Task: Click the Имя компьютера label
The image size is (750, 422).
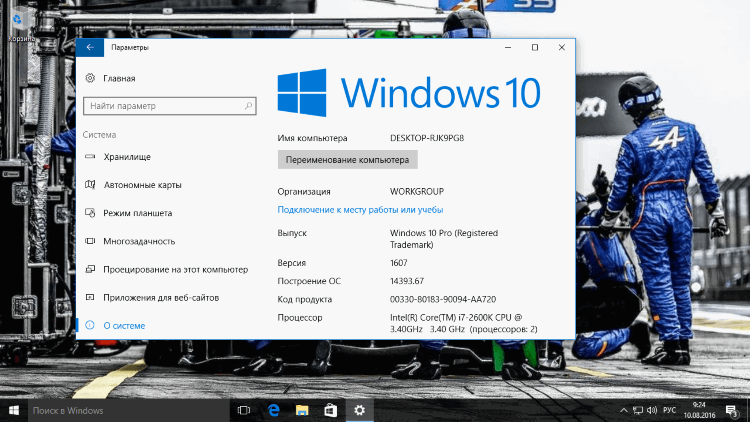Action: coord(312,138)
